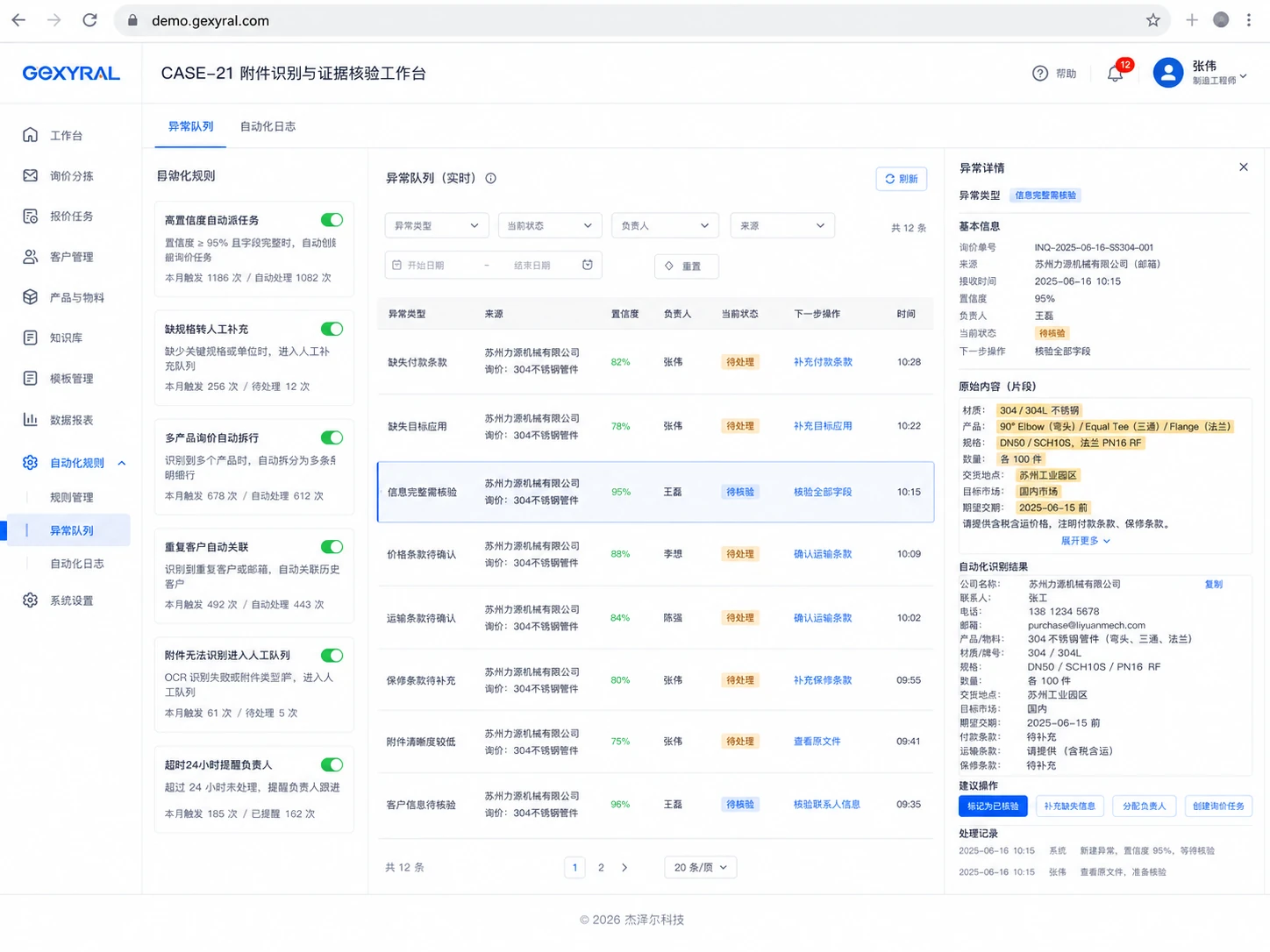
Task: Bookmark this page with the star icon
Action: (1153, 20)
